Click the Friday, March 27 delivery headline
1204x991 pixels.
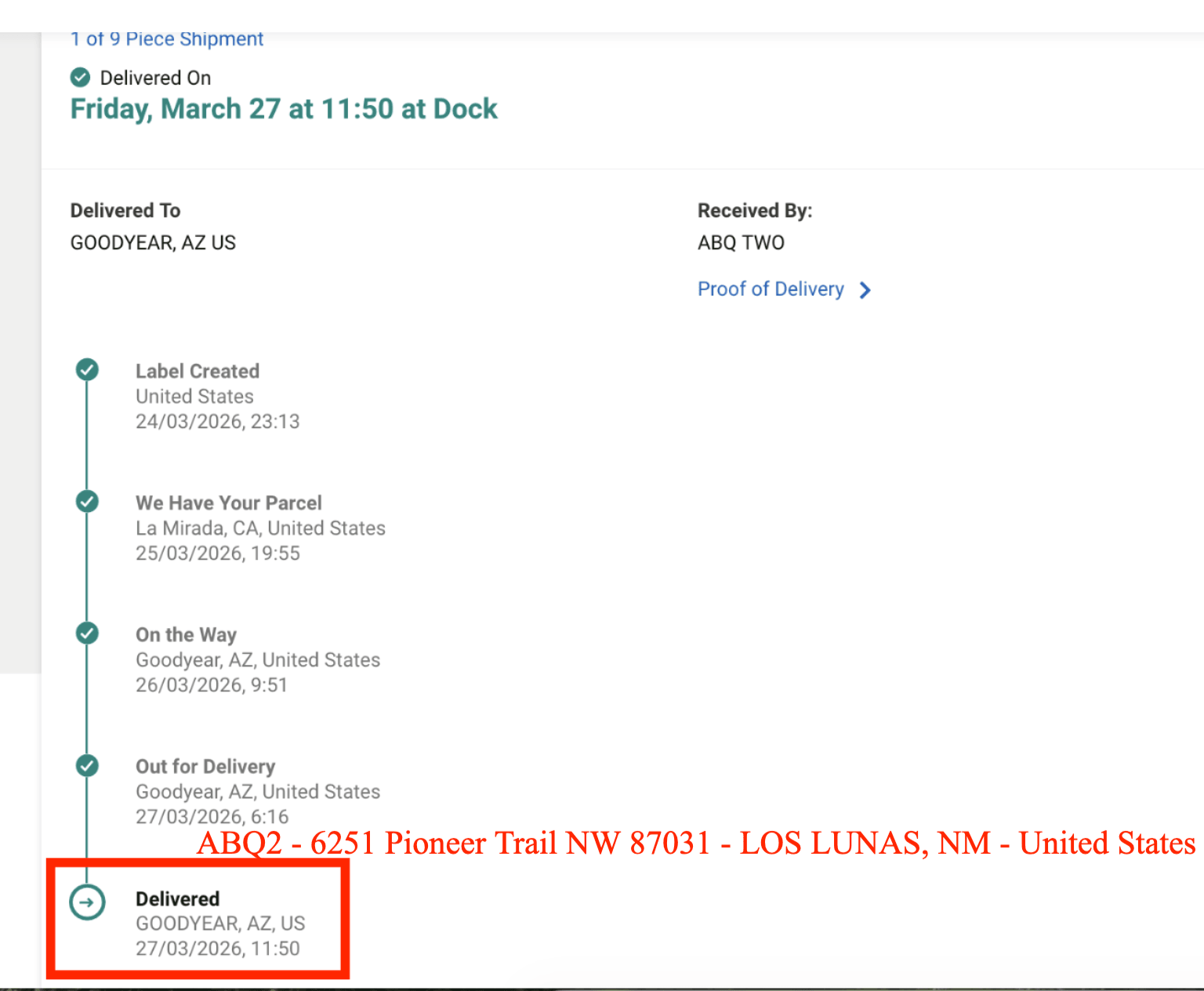point(284,109)
